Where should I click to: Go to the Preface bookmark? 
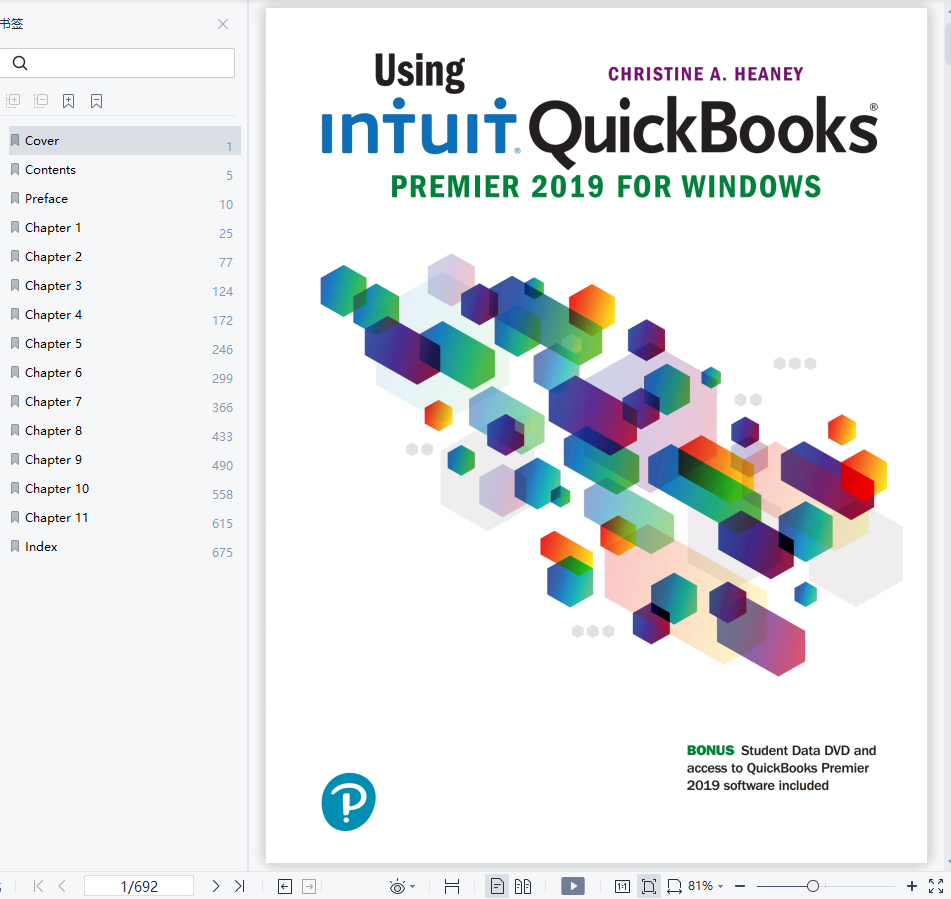tap(124, 199)
